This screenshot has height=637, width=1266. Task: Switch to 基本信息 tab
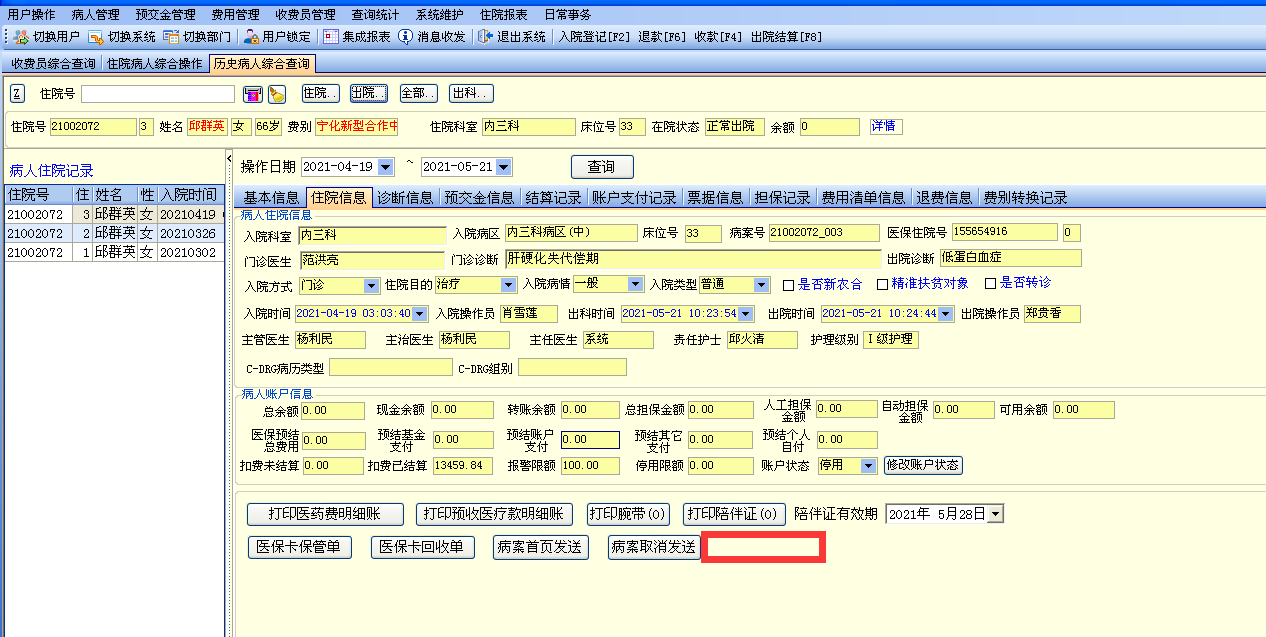pos(271,198)
